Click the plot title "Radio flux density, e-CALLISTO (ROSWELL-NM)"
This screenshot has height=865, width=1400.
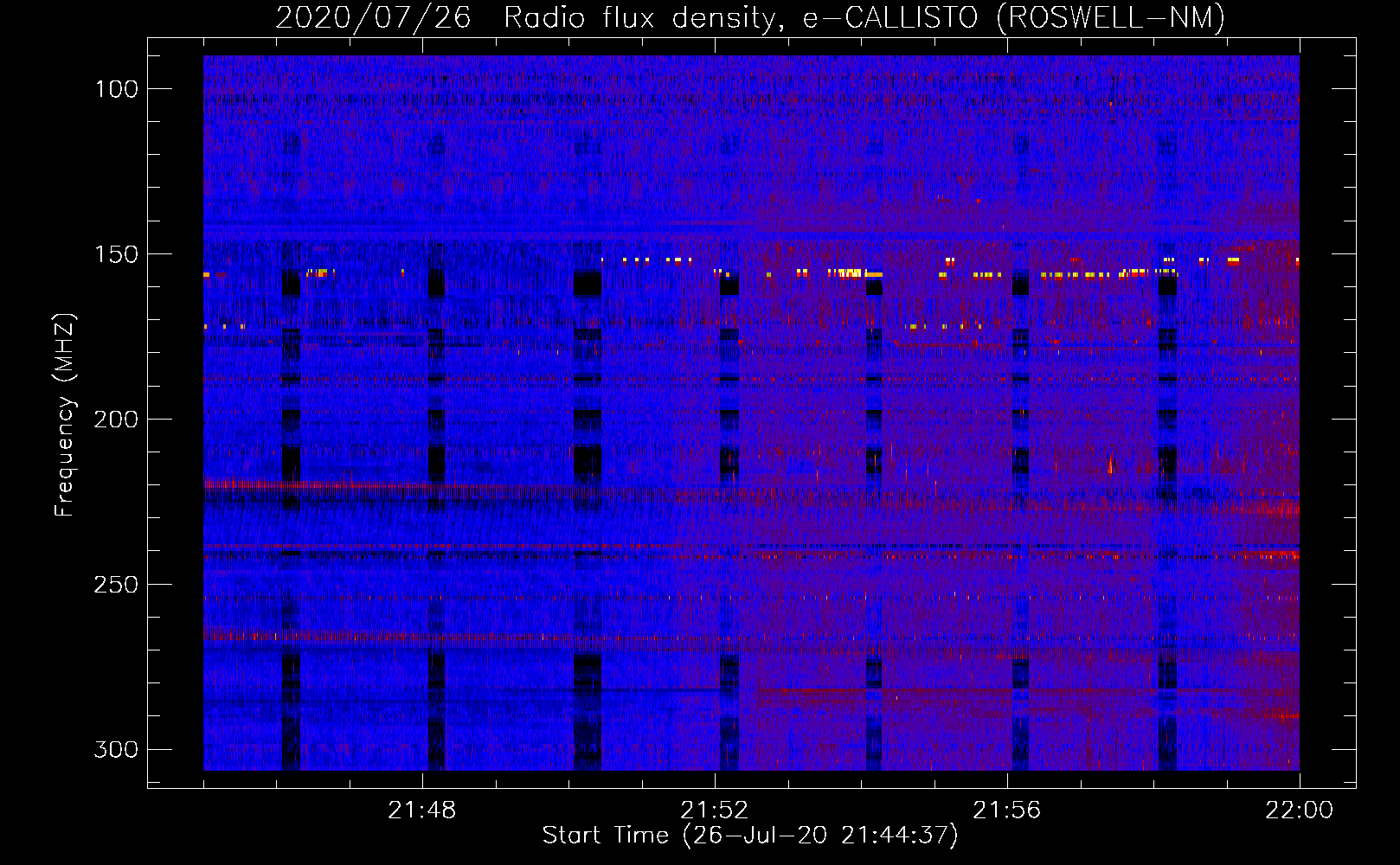point(864,17)
